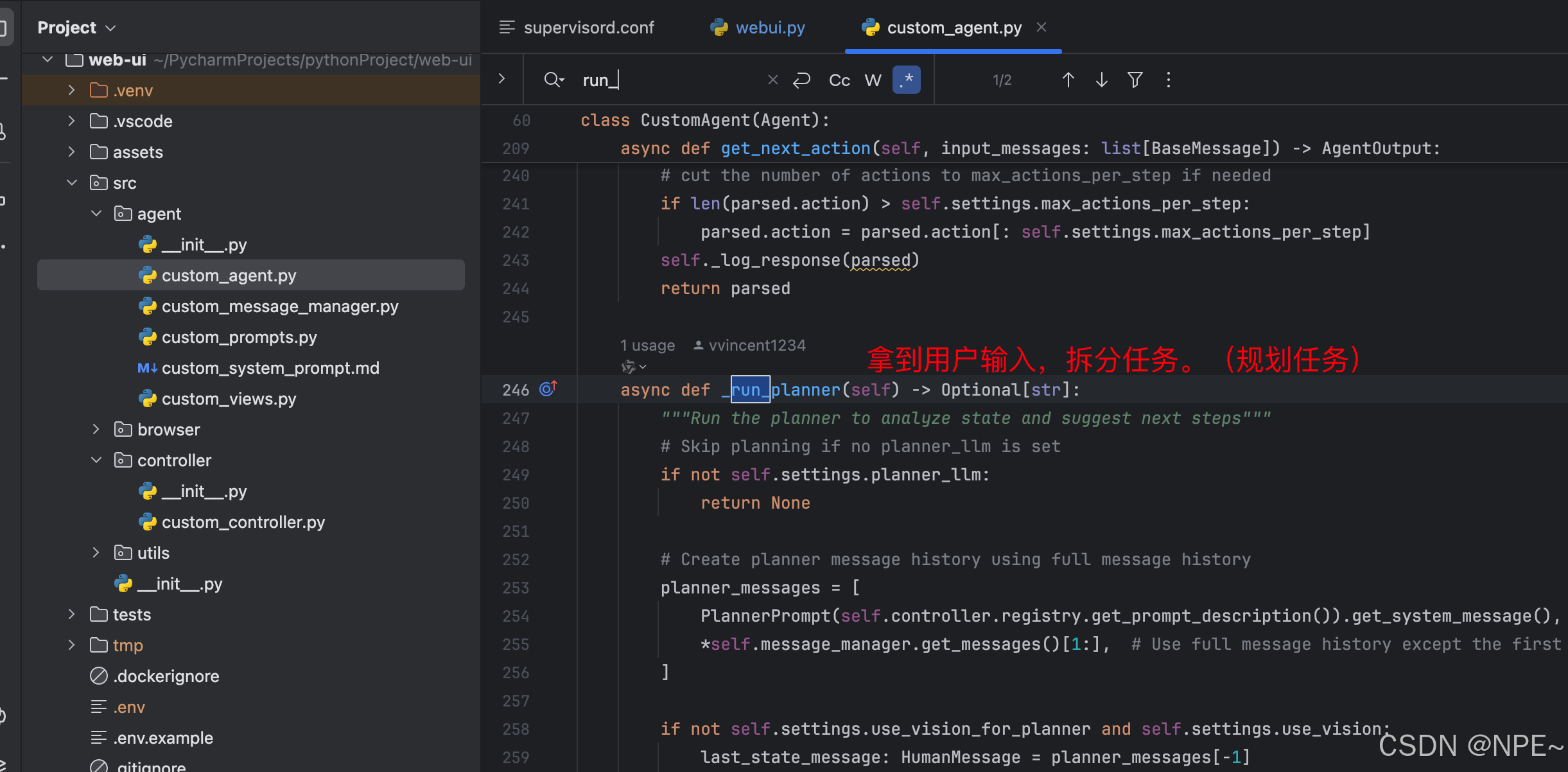The image size is (1568, 772).
Task: Jump to previous search occurrence arrow
Action: (1068, 80)
